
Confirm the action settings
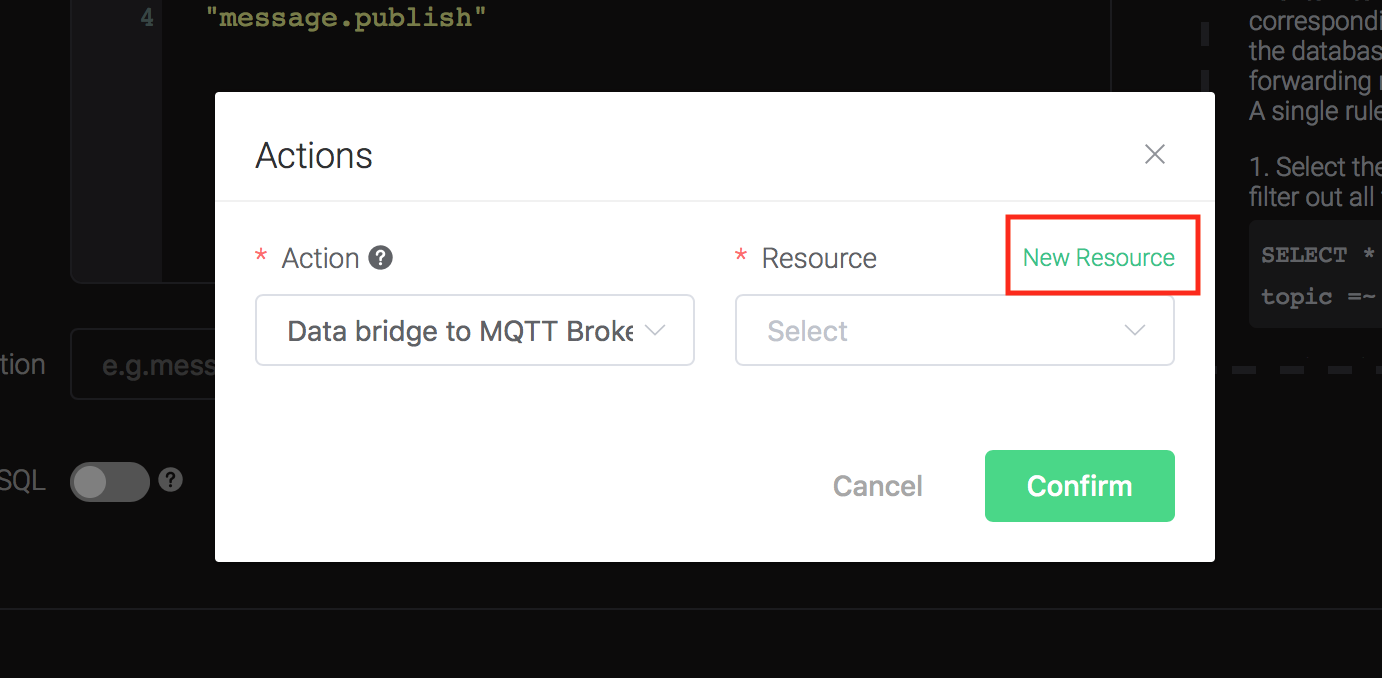1080,486
